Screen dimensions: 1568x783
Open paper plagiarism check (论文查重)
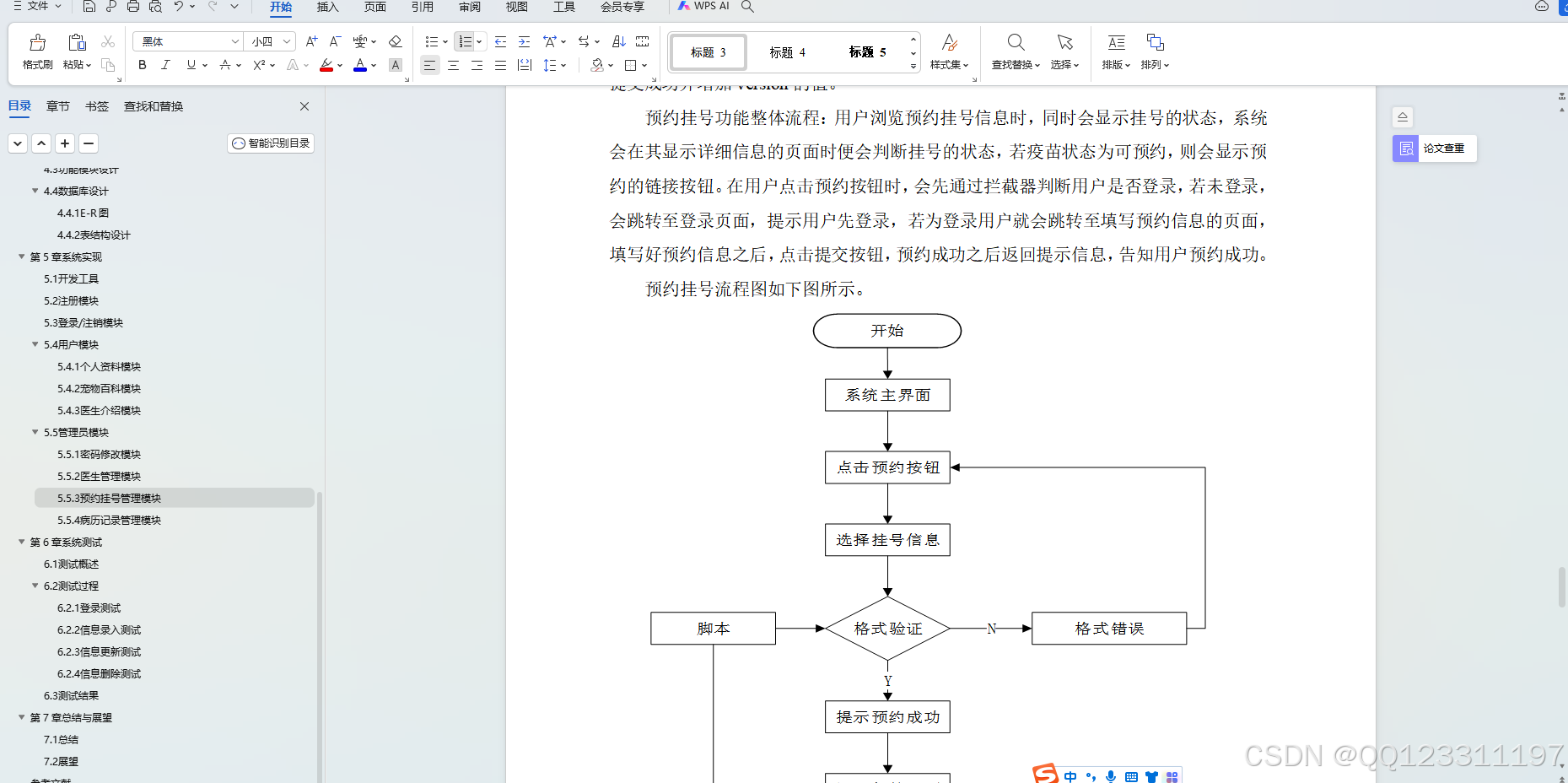pyautogui.click(x=1434, y=148)
